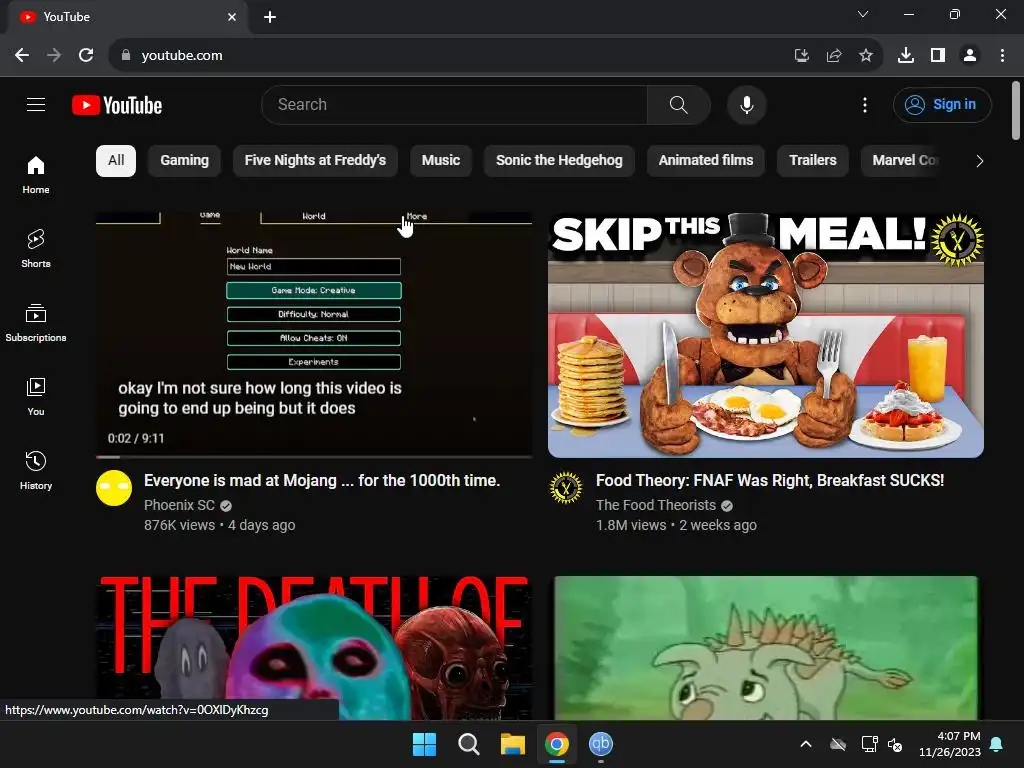This screenshot has height=768, width=1024.
Task: Open Chrome profile icon
Action: click(970, 56)
